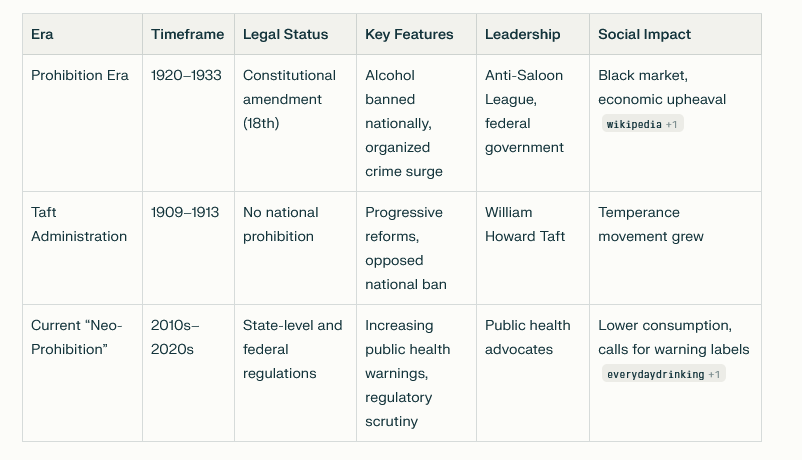Select the Leadership column header

[x=533, y=34]
